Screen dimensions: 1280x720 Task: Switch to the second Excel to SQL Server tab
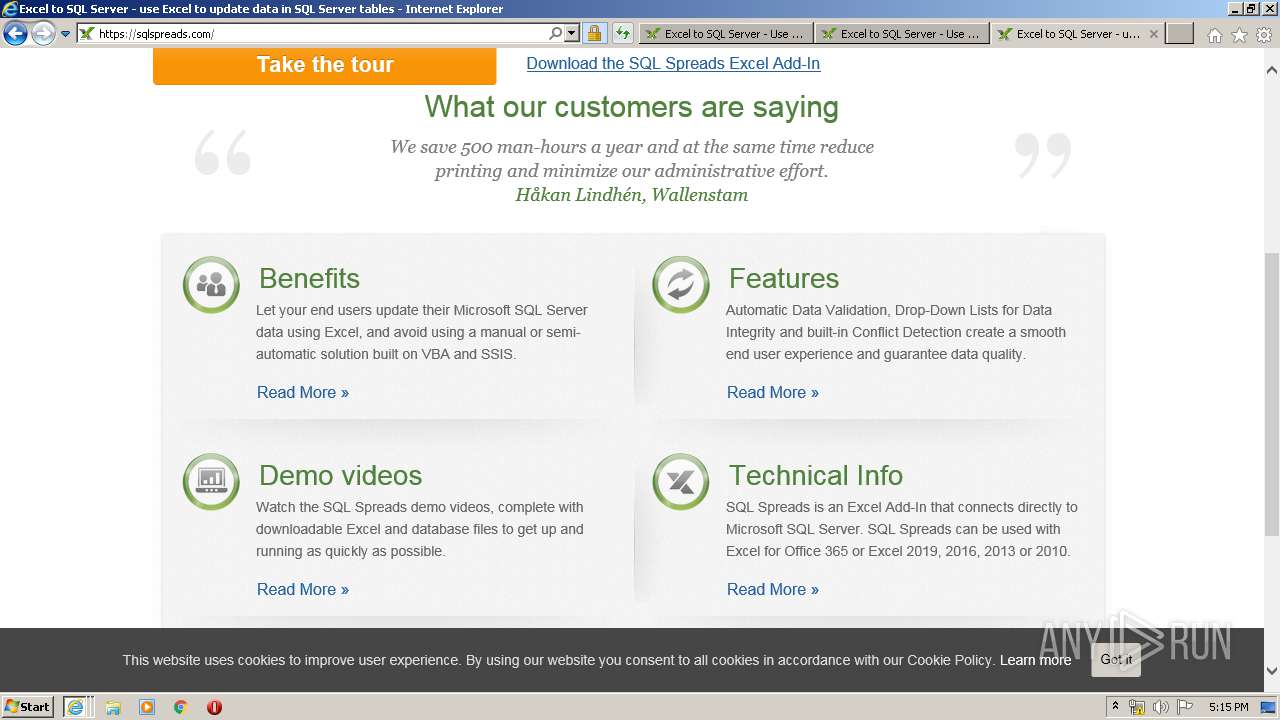(902, 33)
